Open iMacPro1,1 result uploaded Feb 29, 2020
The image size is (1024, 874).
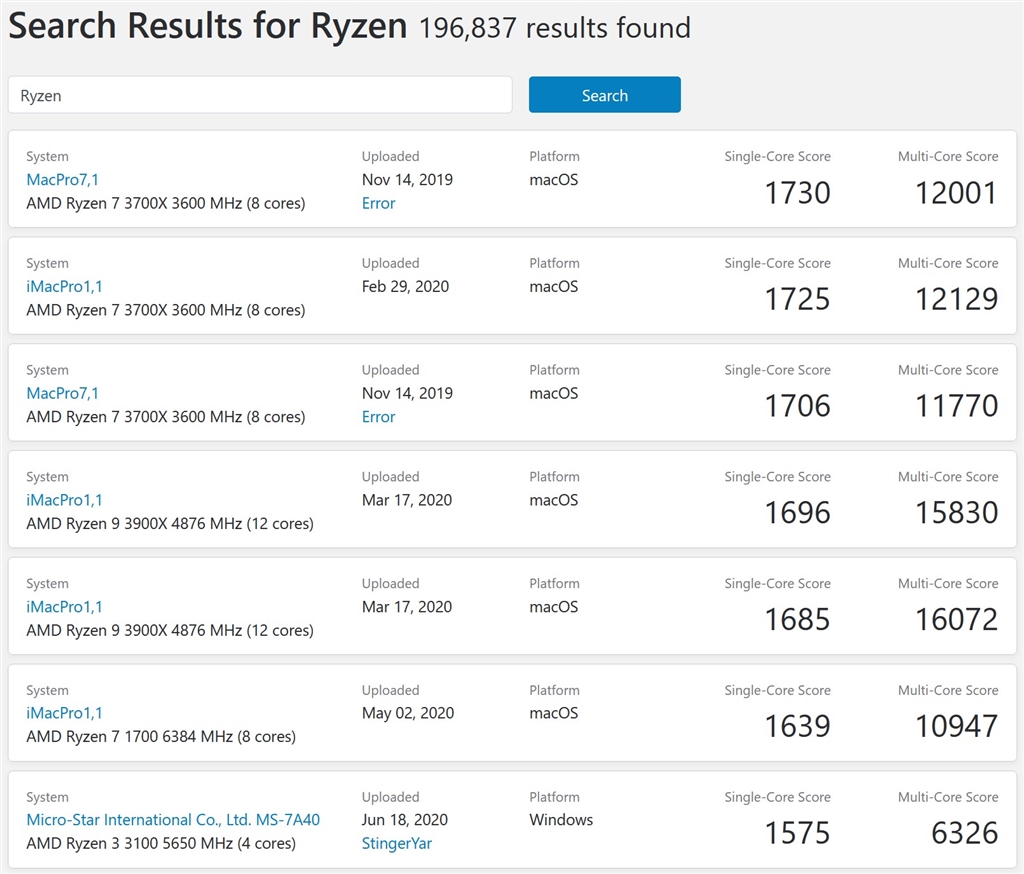[x=64, y=287]
